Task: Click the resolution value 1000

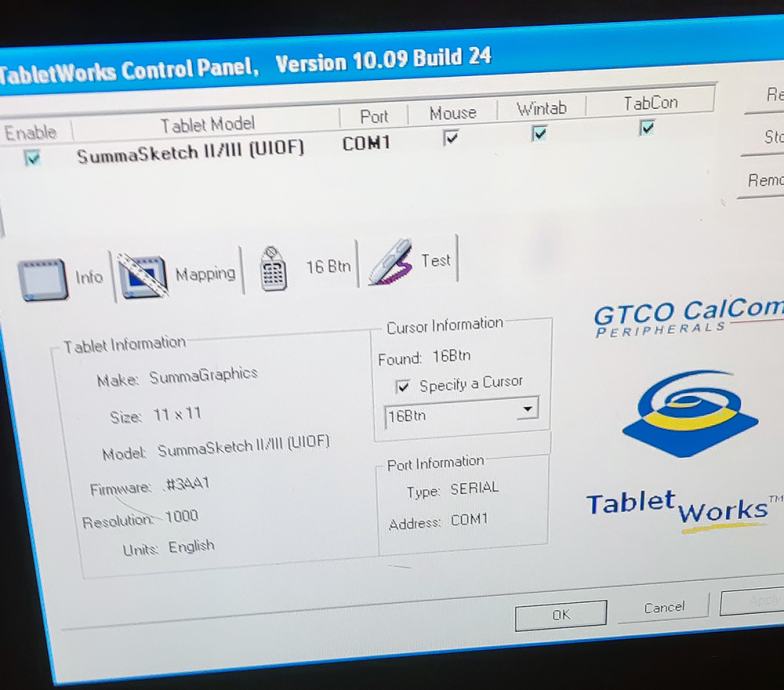Action: [182, 516]
